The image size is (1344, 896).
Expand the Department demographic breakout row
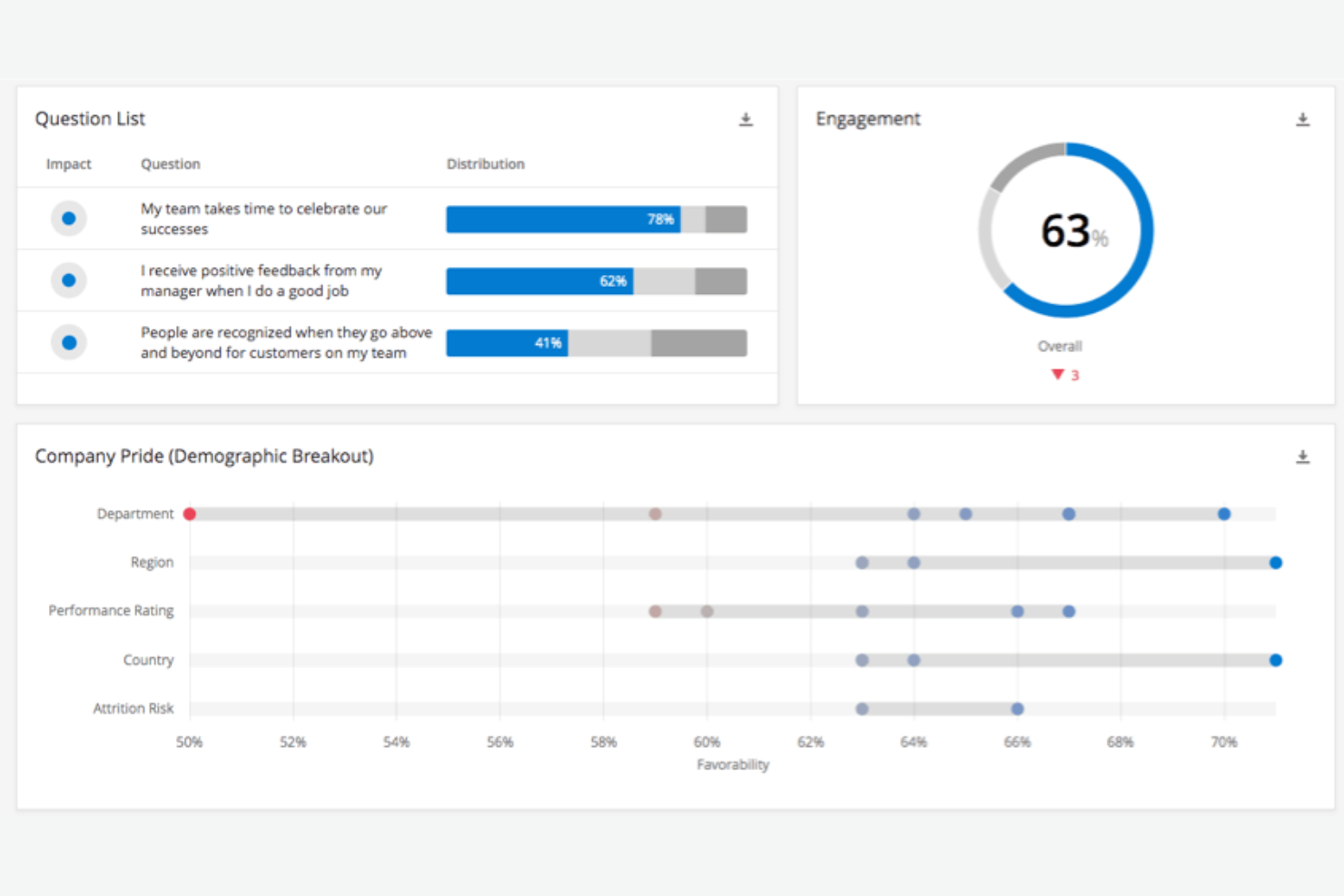pyautogui.click(x=135, y=513)
